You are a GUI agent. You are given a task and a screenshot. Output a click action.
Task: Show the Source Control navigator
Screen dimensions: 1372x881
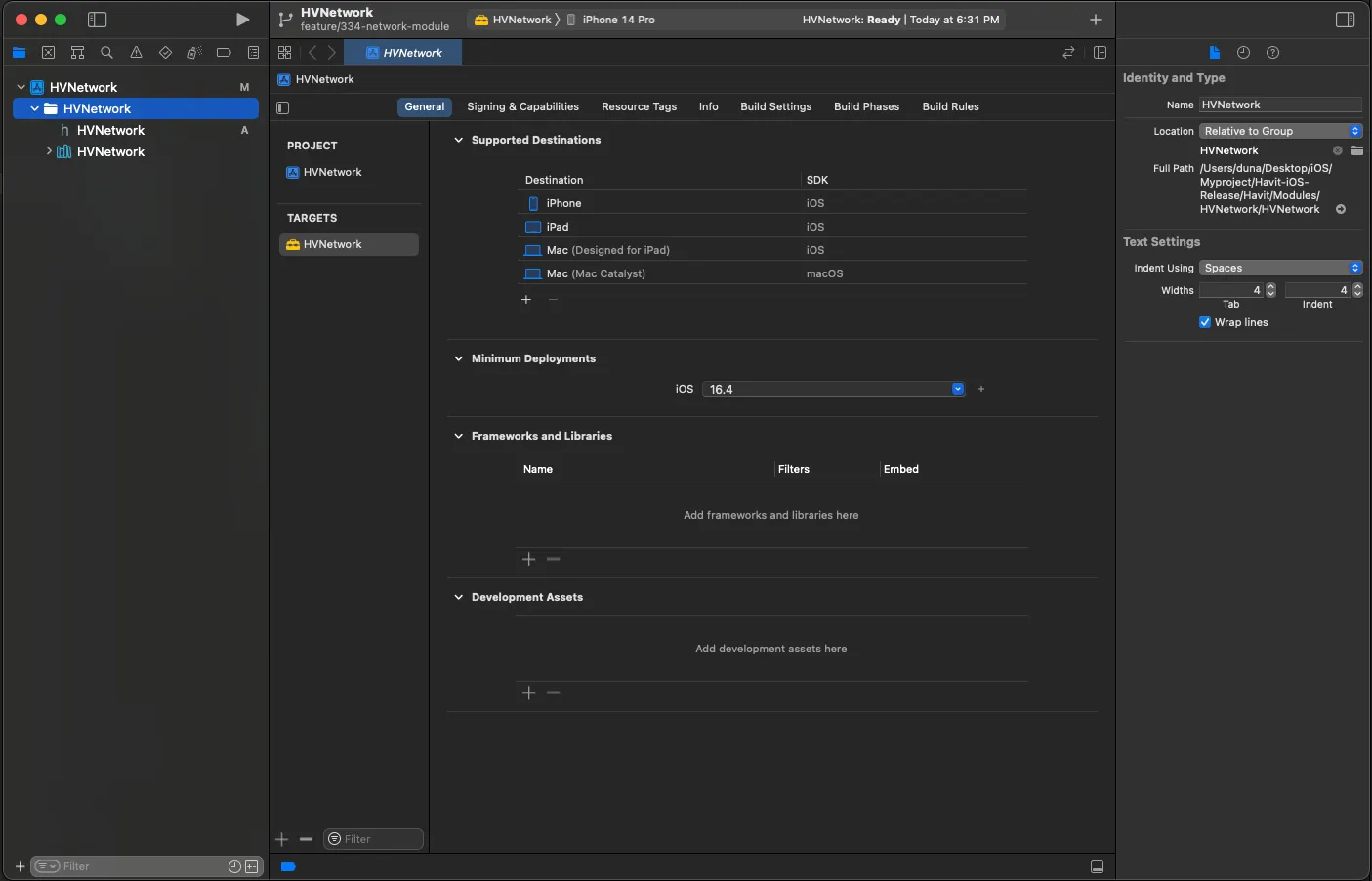click(x=48, y=53)
